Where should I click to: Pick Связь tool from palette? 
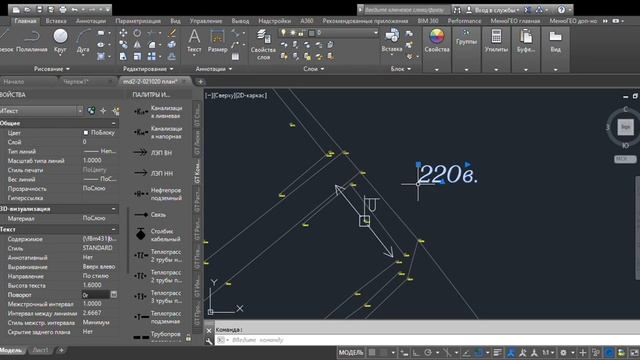[x=150, y=215]
